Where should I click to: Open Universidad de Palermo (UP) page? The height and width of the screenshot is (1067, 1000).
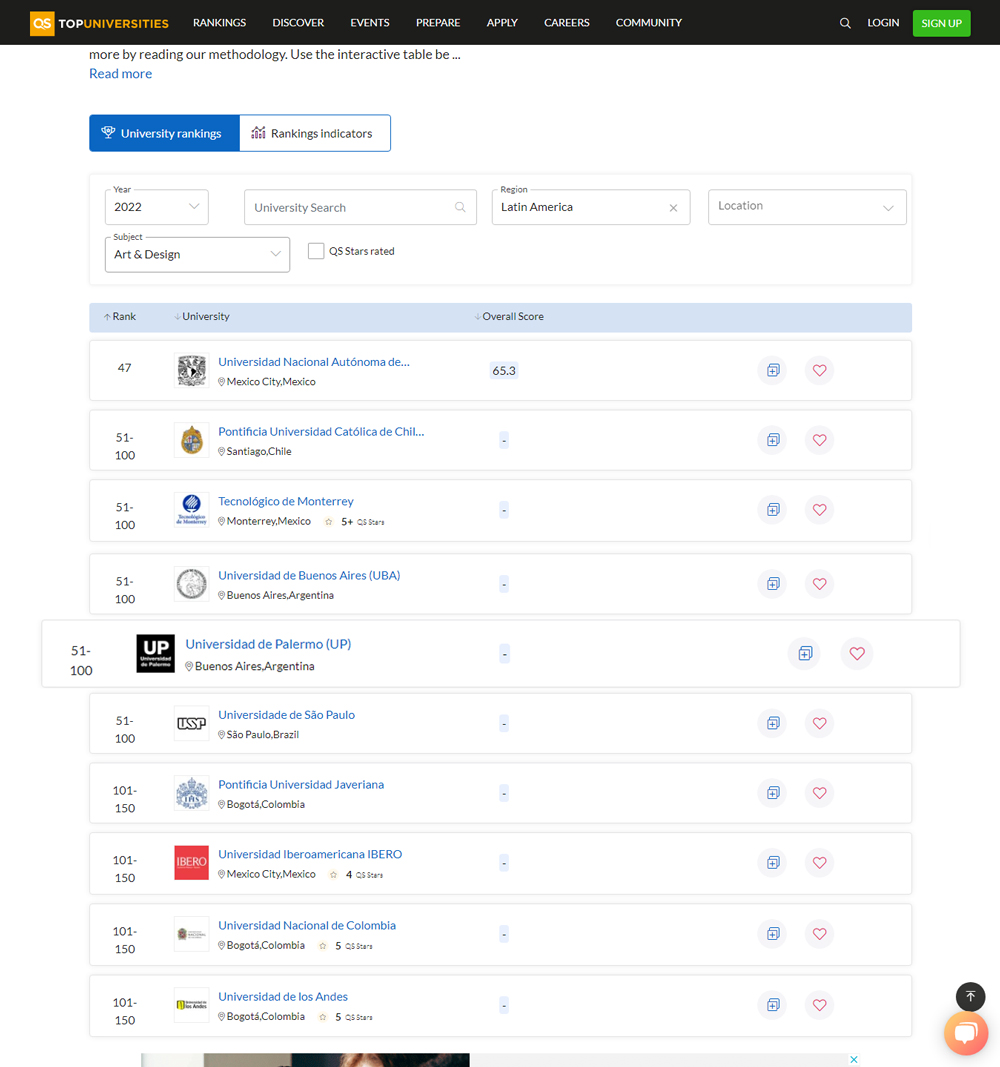[x=268, y=644]
